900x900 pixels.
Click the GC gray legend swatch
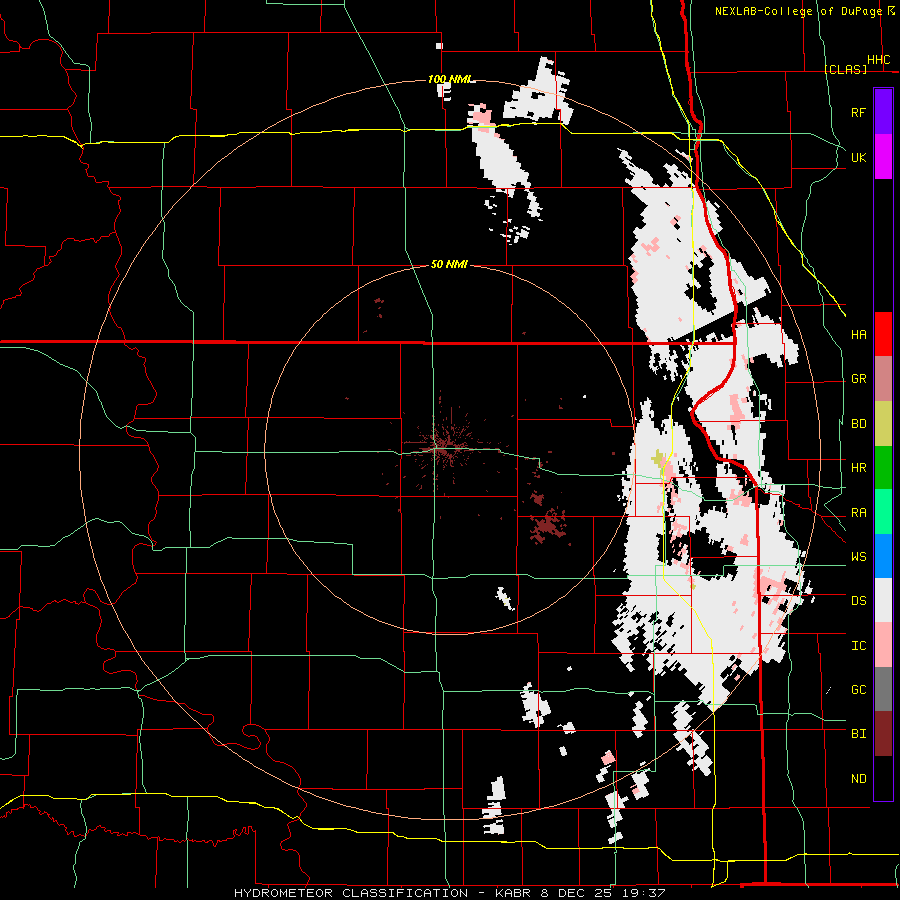(x=883, y=689)
